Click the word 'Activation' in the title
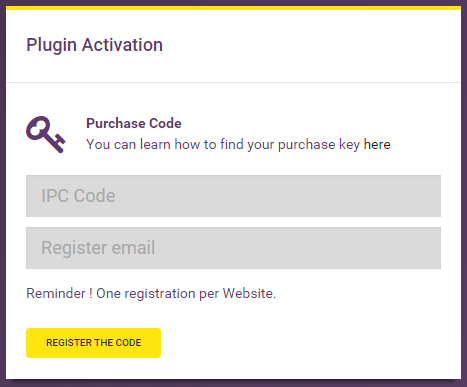Screen dimensions: 467x387 122,45
